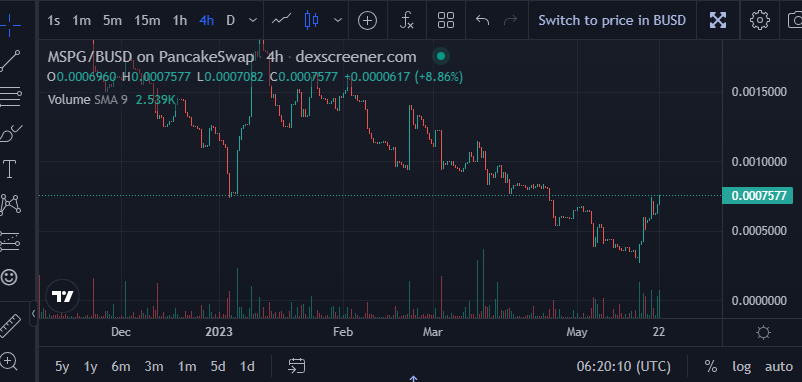Open the emoji icons tool
This screenshot has height=382, width=802.
9,277
